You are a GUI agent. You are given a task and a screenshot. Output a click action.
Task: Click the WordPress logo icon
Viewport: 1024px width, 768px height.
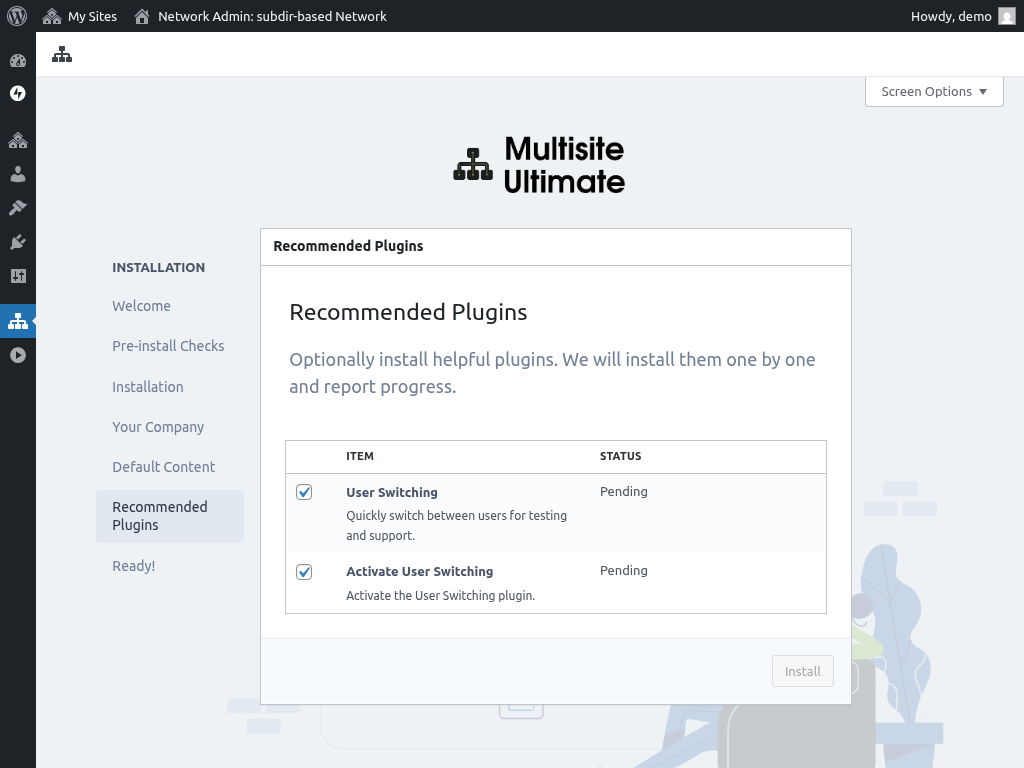[17, 16]
